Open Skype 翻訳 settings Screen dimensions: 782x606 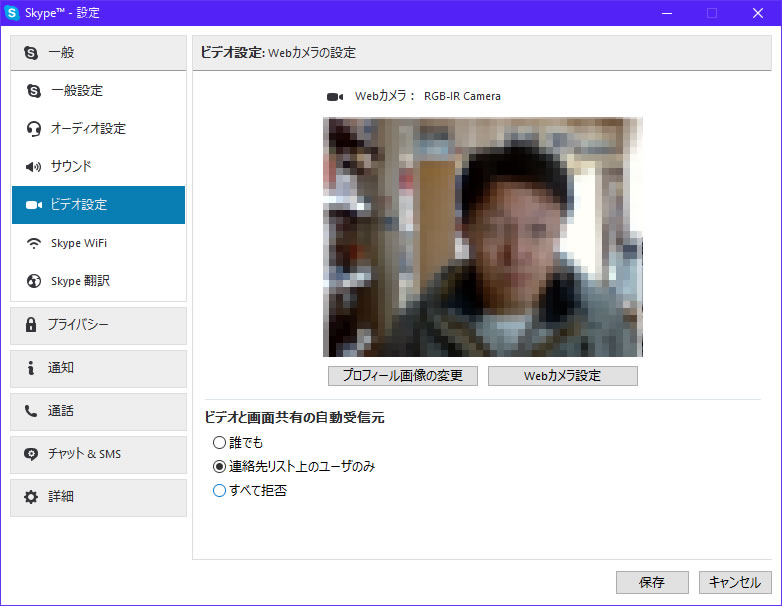[x=98, y=281]
